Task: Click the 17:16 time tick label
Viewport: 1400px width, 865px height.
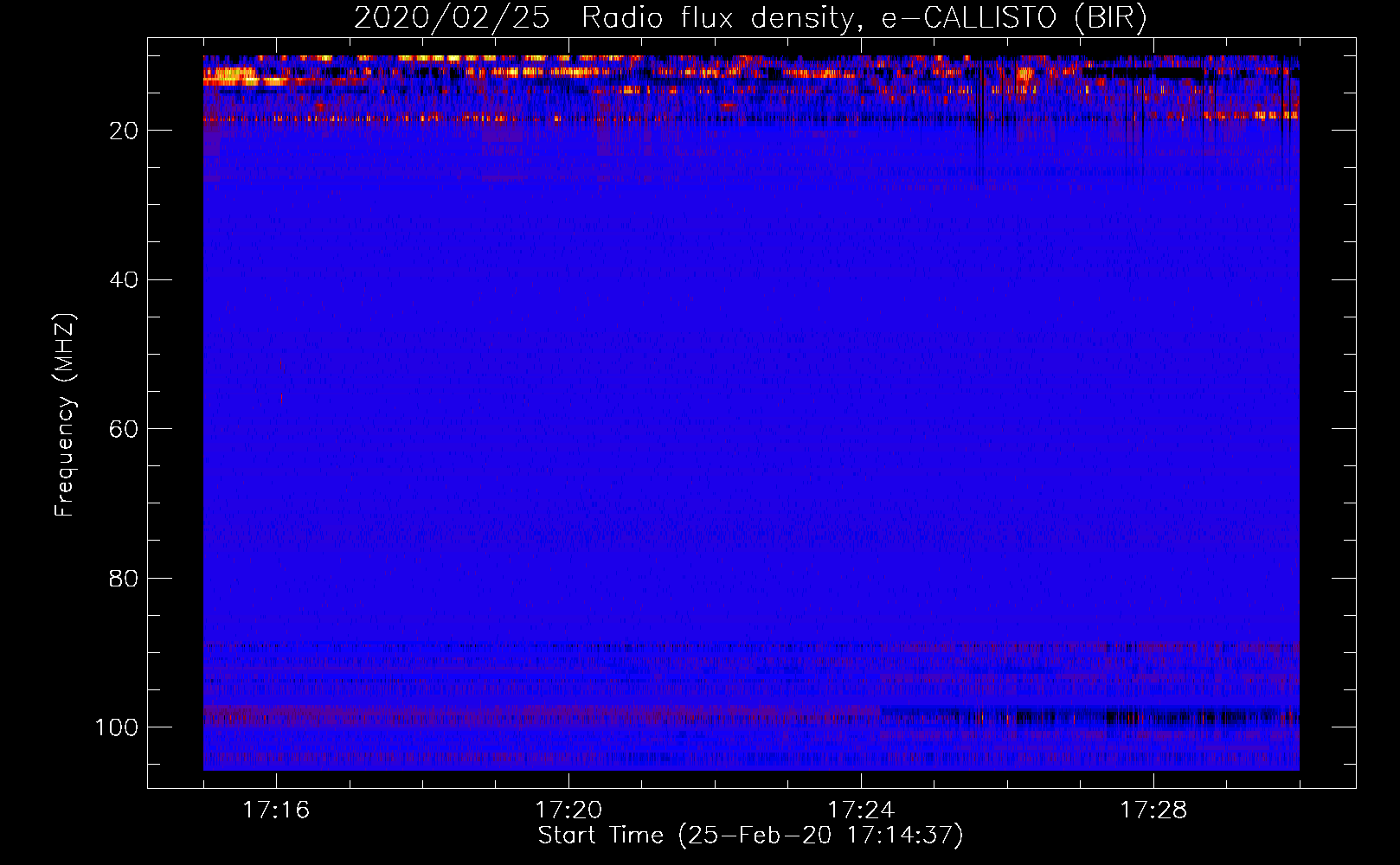Action: coord(276,811)
